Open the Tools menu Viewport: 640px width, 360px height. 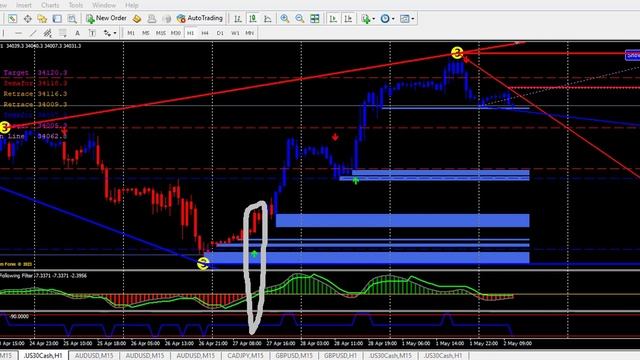pos(76,5)
